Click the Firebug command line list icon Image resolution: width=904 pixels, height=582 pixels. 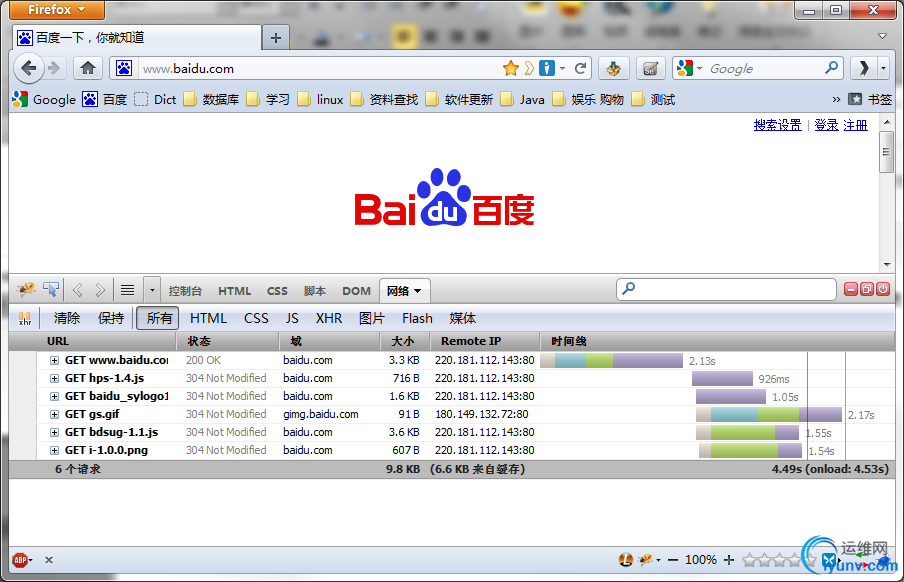click(x=127, y=290)
